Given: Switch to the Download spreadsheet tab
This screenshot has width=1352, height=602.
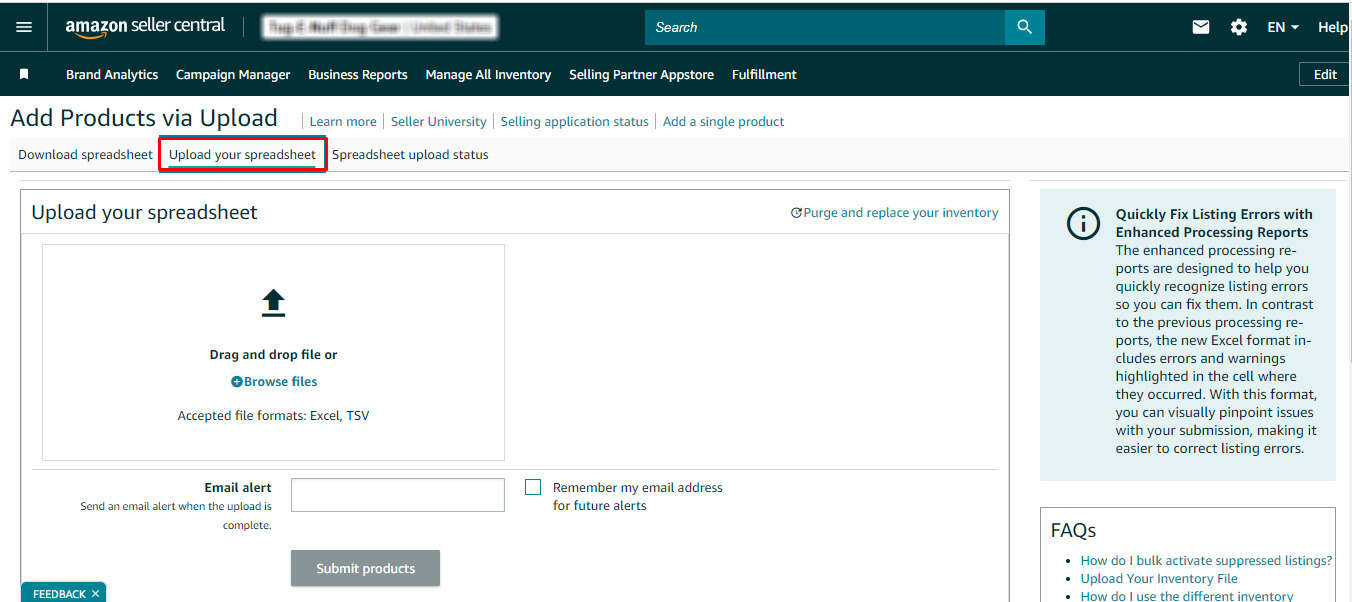Looking at the screenshot, I should pos(84,154).
